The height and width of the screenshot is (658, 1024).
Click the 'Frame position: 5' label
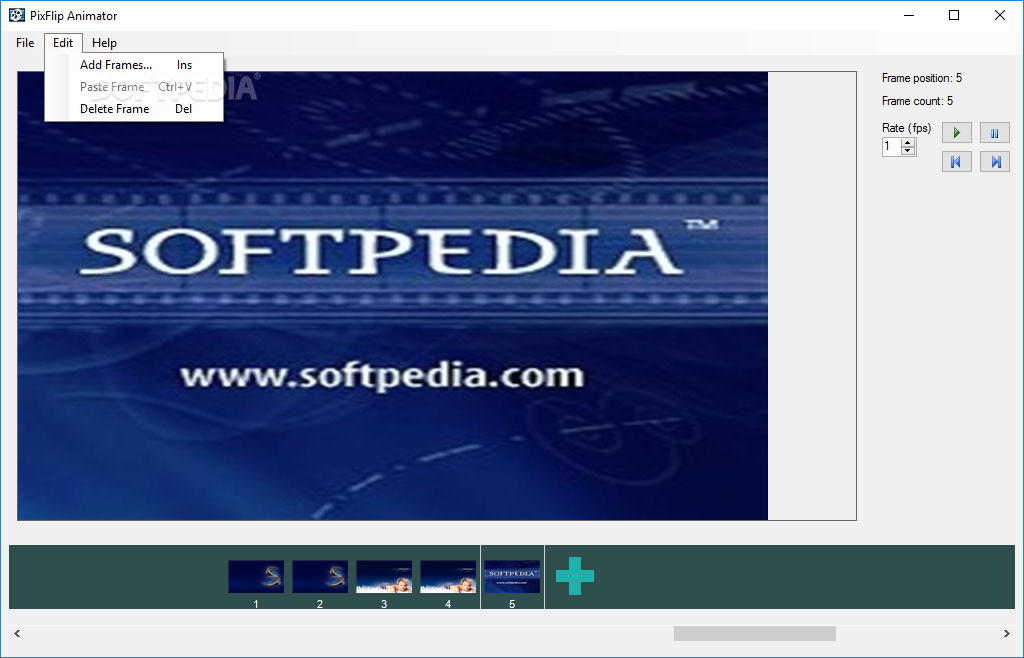(921, 78)
